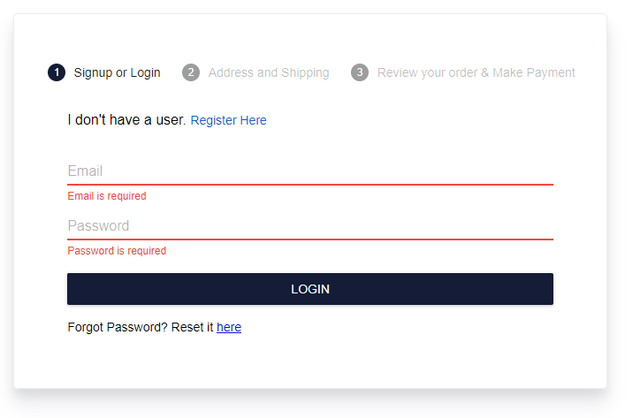The image size is (640, 418).
Task: Click the red underline beneath Email field
Action: coord(310,185)
